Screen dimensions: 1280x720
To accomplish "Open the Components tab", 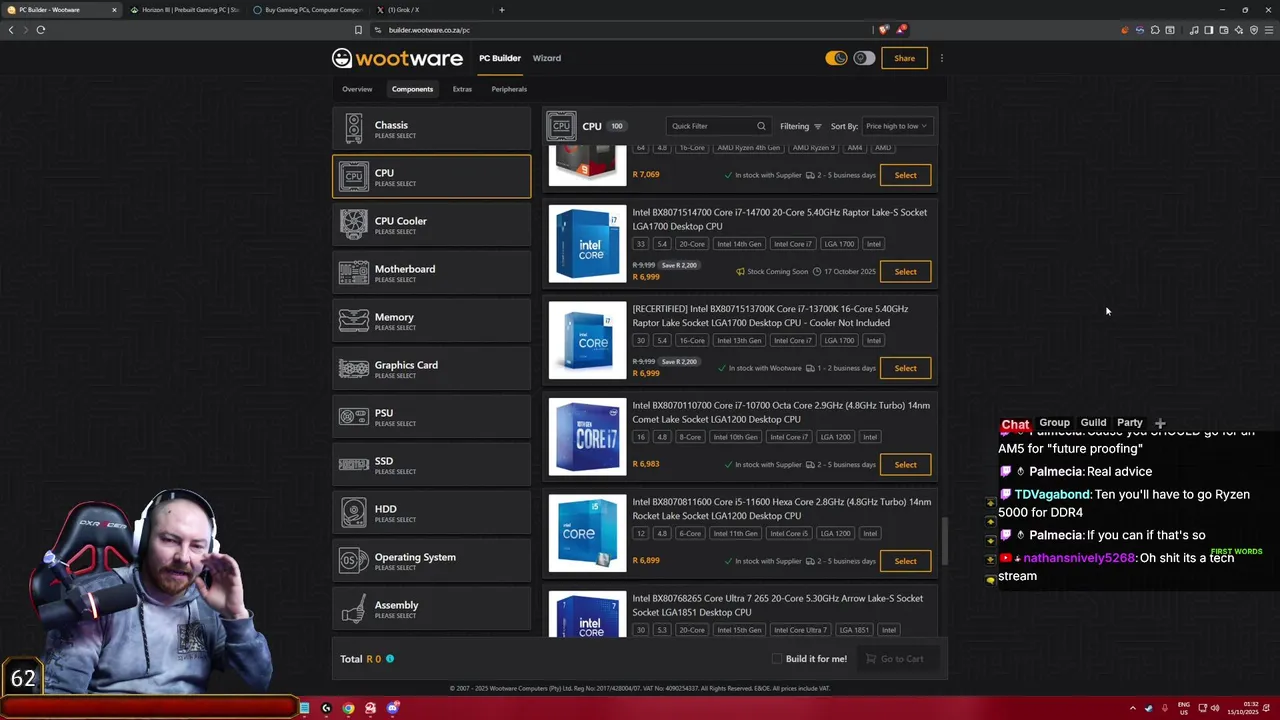I will pos(412,89).
